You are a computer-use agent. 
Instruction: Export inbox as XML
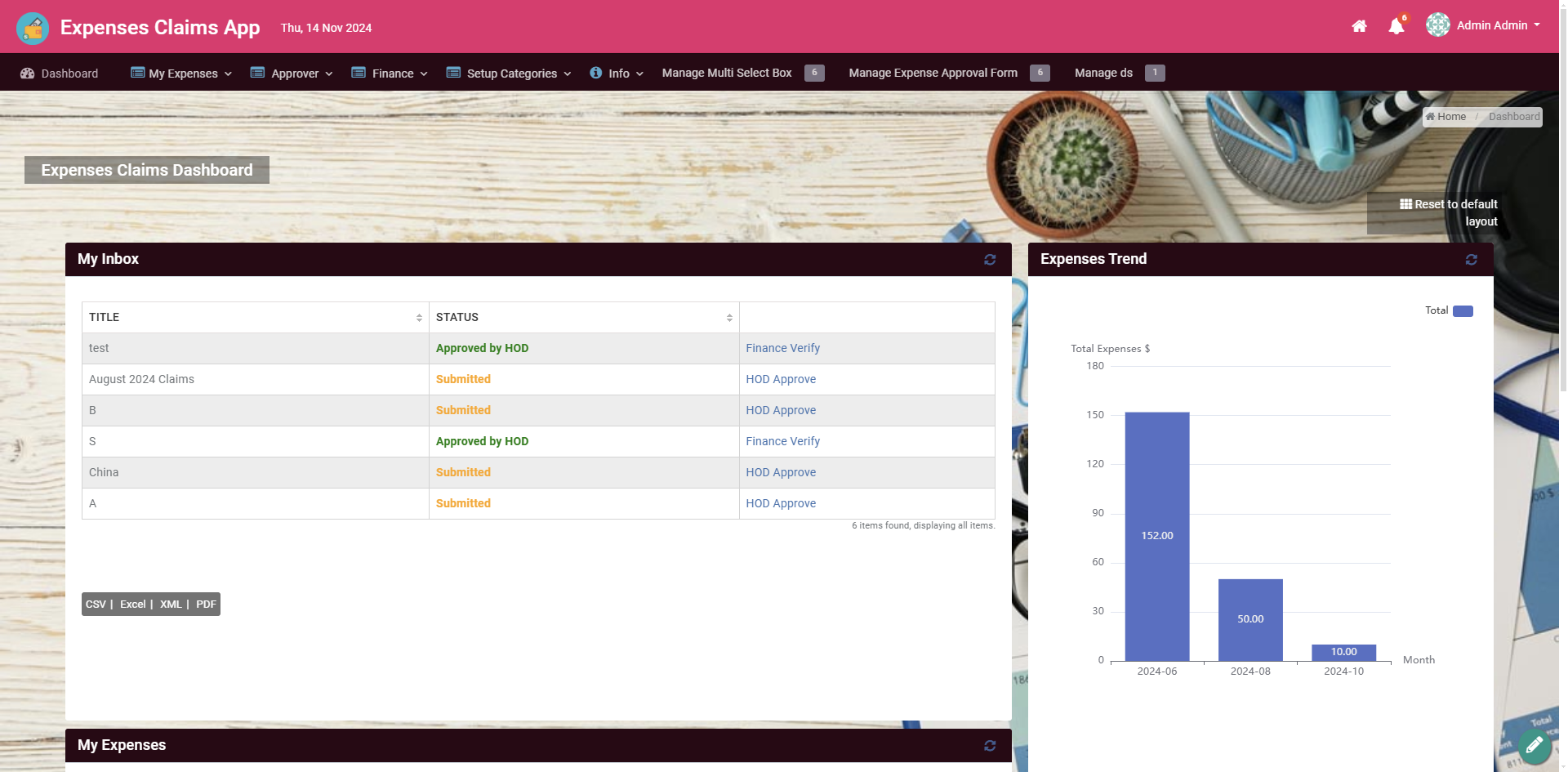tap(171, 605)
